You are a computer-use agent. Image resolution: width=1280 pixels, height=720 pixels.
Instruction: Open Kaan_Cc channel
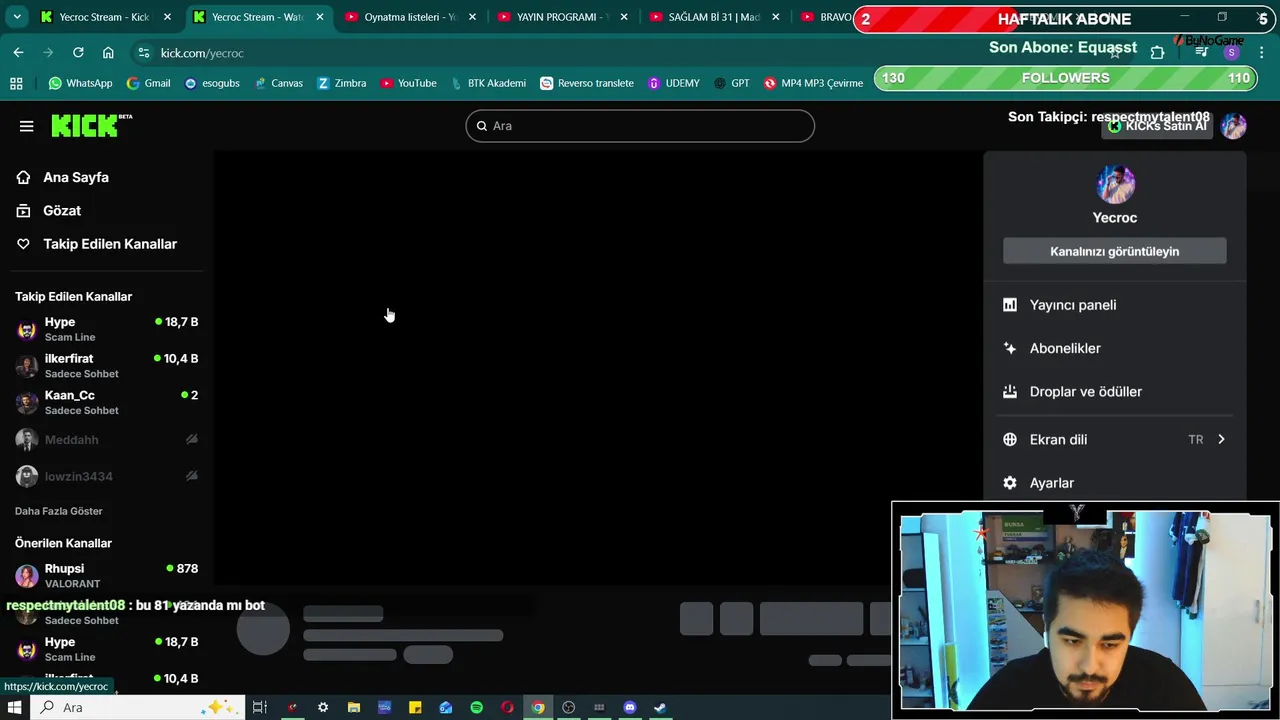pyautogui.click(x=106, y=402)
